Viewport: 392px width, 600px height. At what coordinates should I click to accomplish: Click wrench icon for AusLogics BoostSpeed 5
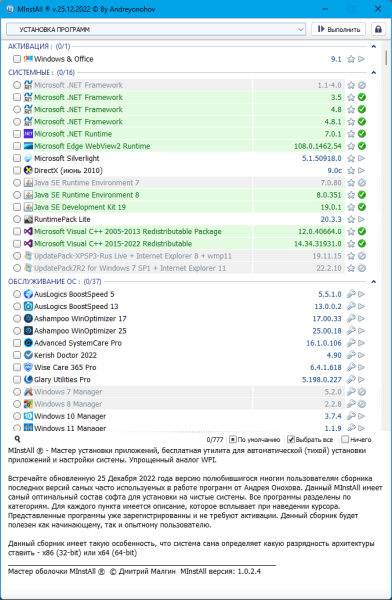tap(351, 294)
